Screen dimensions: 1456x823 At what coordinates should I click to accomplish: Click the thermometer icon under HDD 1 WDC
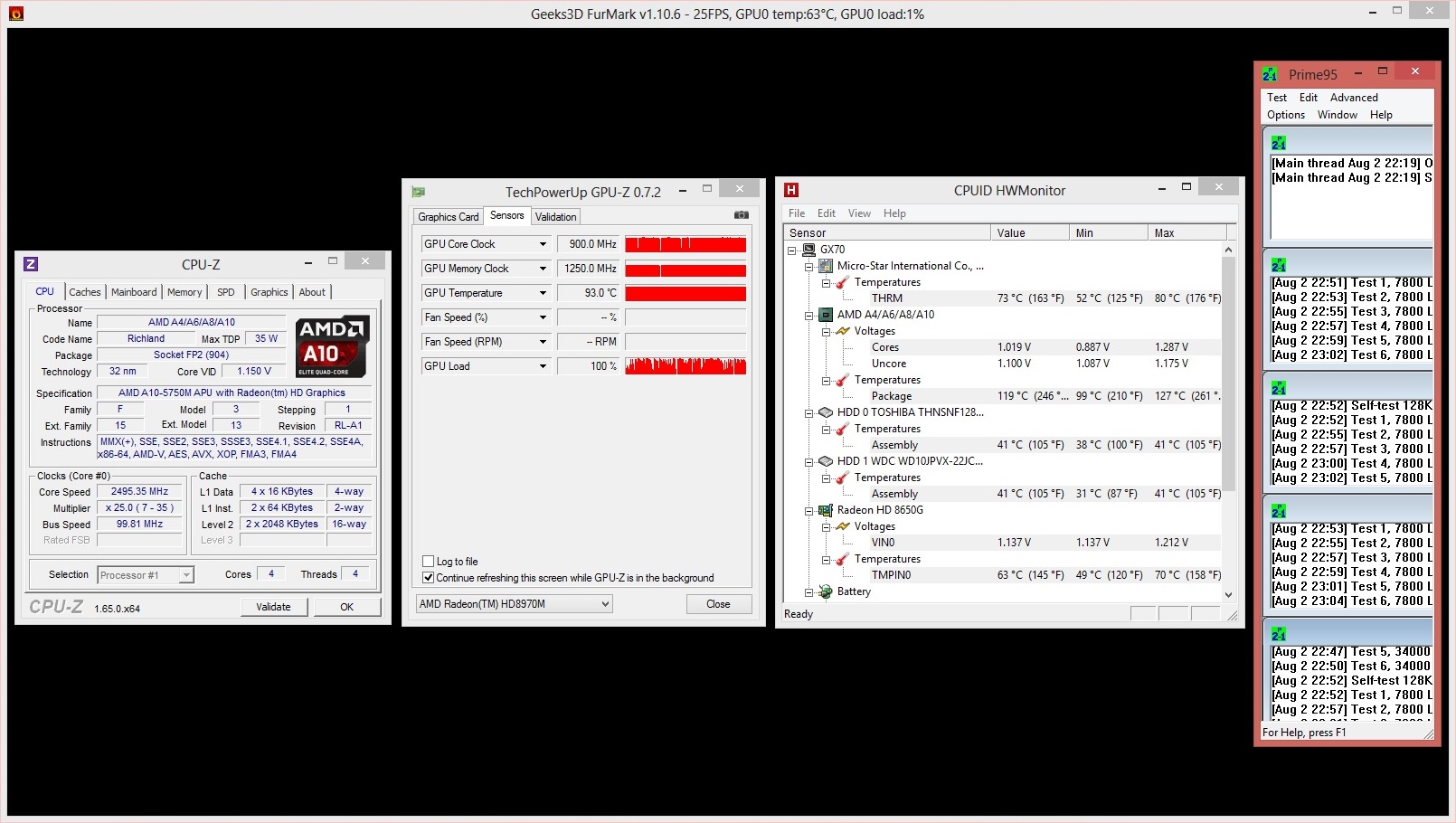843,478
